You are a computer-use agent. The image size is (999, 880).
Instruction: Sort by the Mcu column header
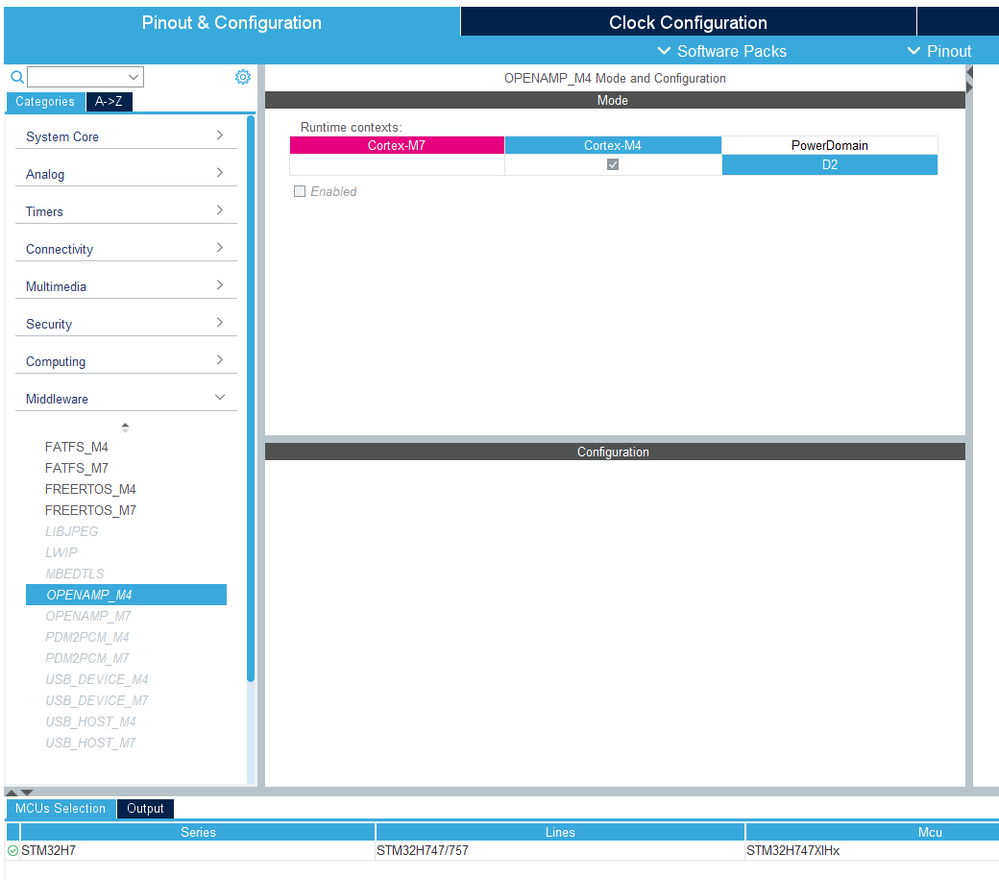pyautogui.click(x=930, y=832)
